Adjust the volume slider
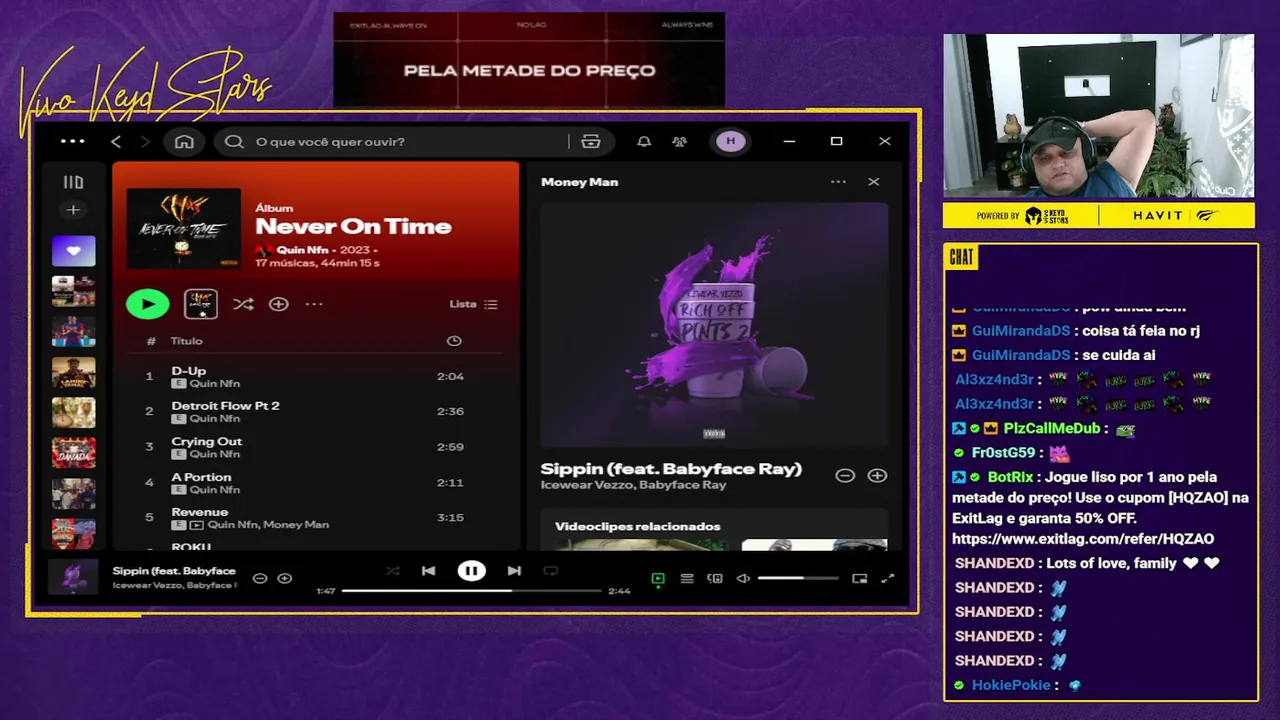The height and width of the screenshot is (720, 1280). click(797, 578)
